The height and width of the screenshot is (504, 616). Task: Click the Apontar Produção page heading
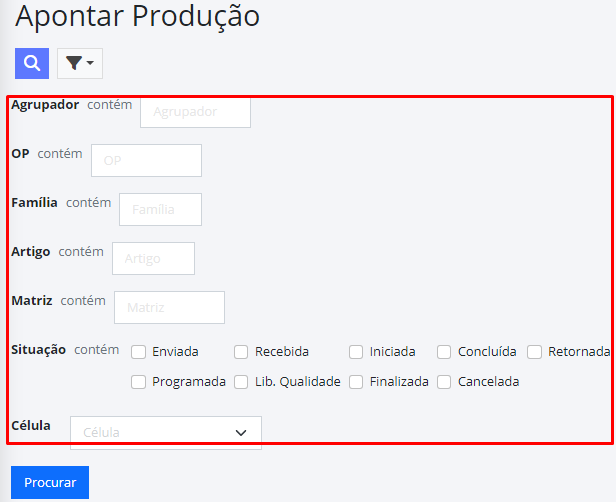click(137, 16)
